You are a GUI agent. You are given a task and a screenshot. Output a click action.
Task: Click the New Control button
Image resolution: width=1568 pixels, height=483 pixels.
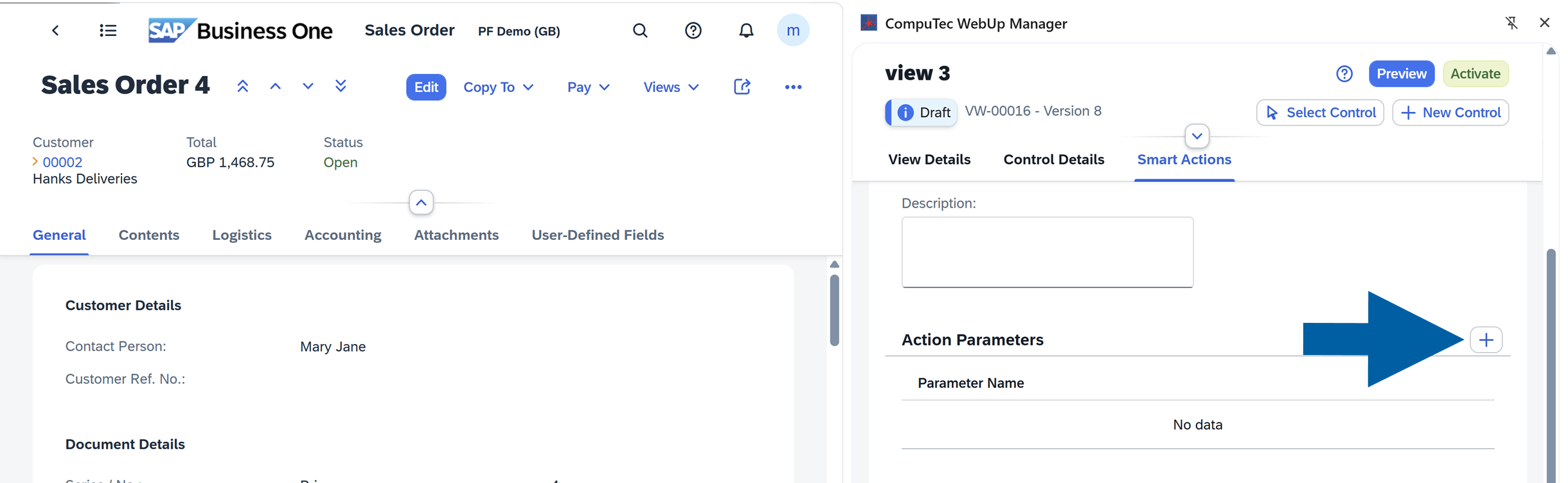point(1450,113)
